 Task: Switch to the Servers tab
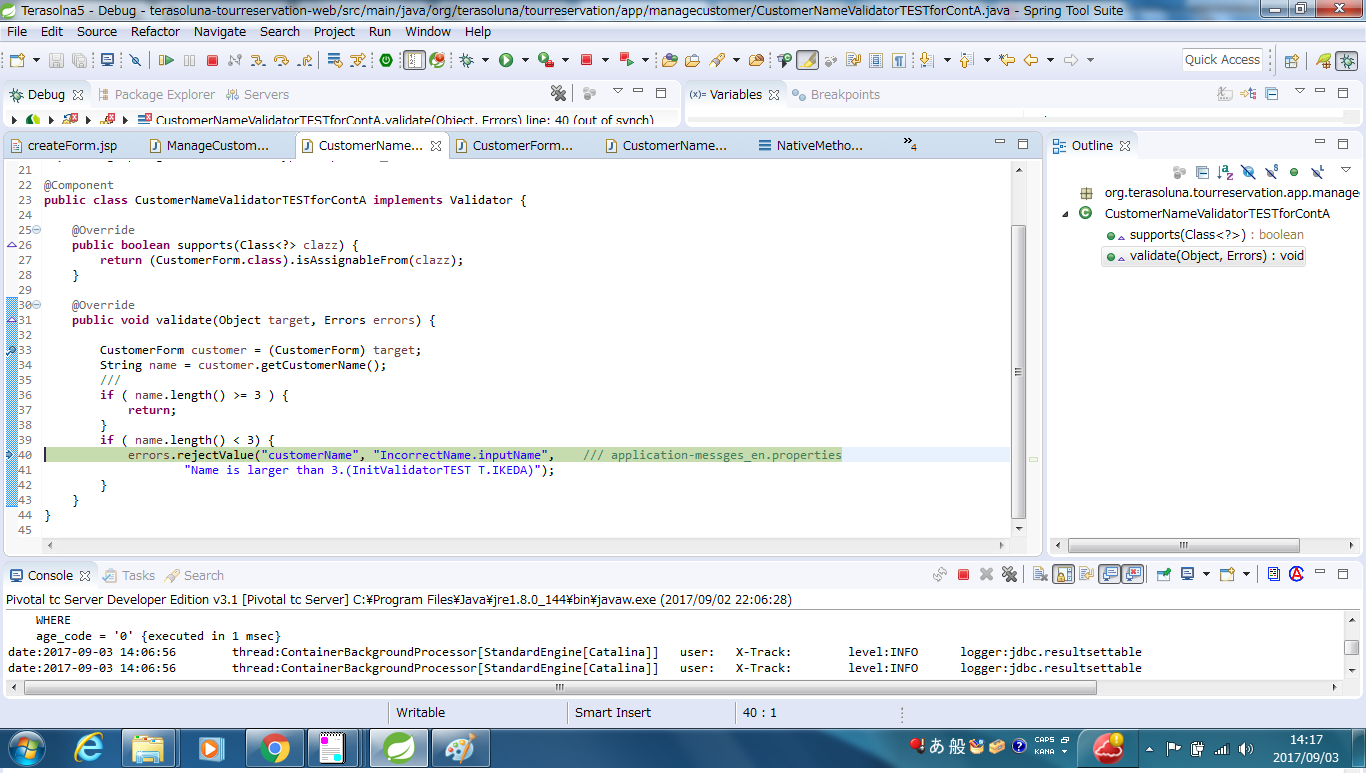click(x=258, y=94)
